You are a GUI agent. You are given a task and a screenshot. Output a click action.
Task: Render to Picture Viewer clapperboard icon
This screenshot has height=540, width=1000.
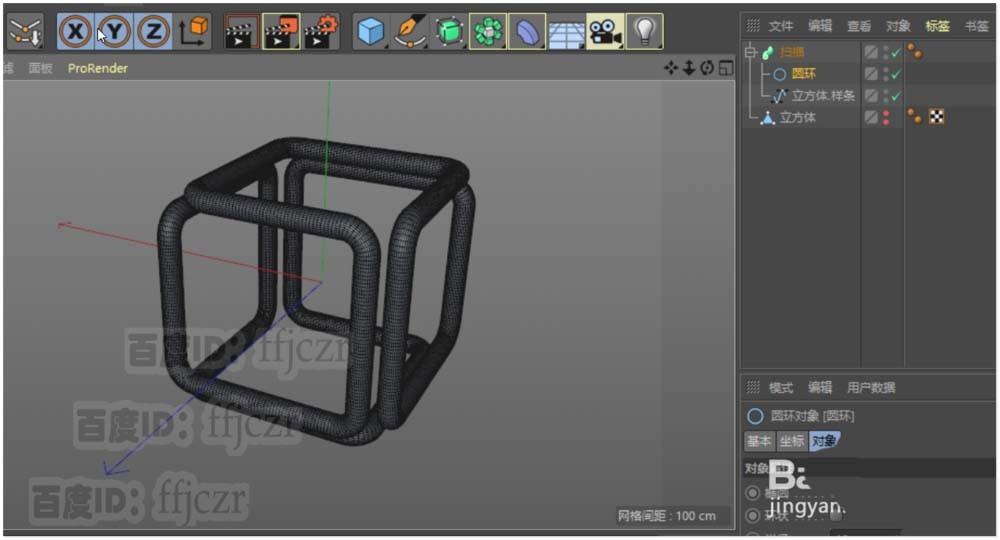281,31
